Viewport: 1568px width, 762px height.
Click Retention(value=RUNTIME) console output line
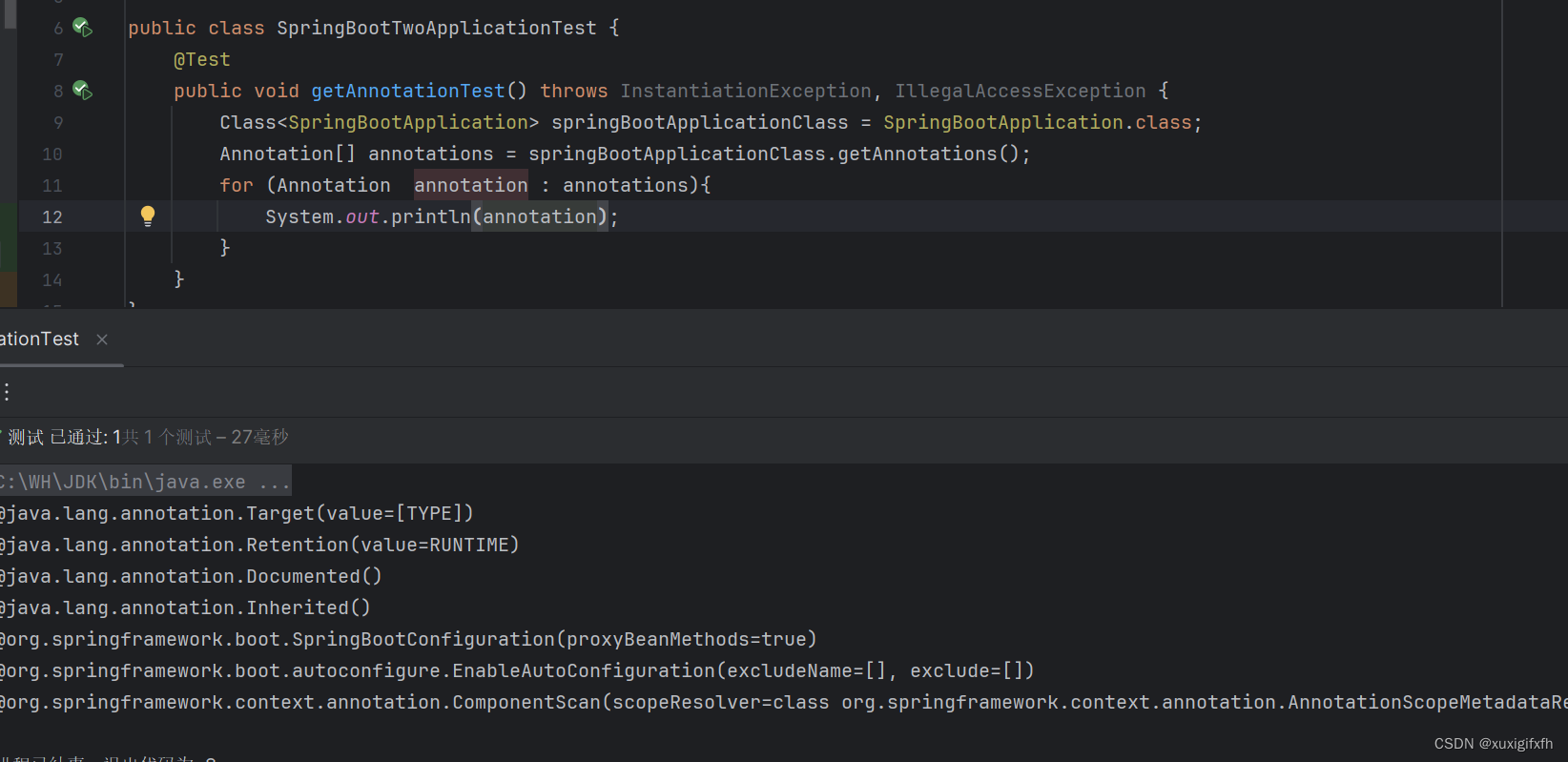point(259,545)
